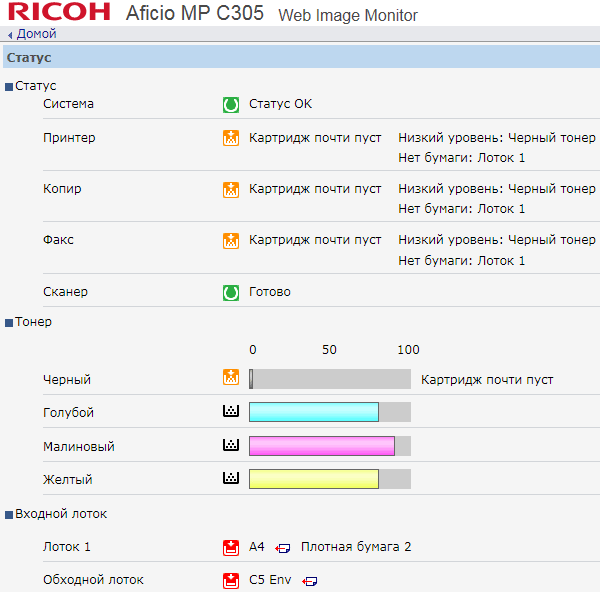Click the System status OK green icon

pyautogui.click(x=231, y=104)
